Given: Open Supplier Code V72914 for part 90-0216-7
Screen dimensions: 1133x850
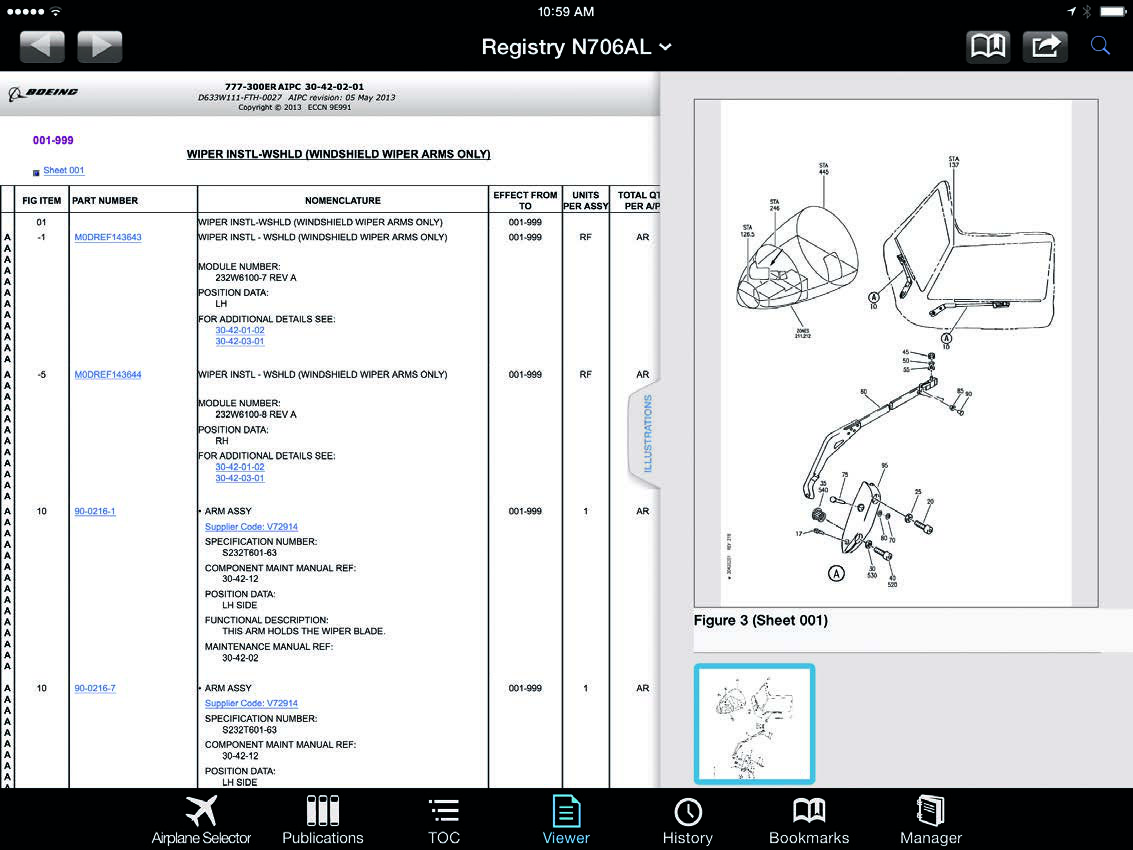Looking at the screenshot, I should pos(251,703).
